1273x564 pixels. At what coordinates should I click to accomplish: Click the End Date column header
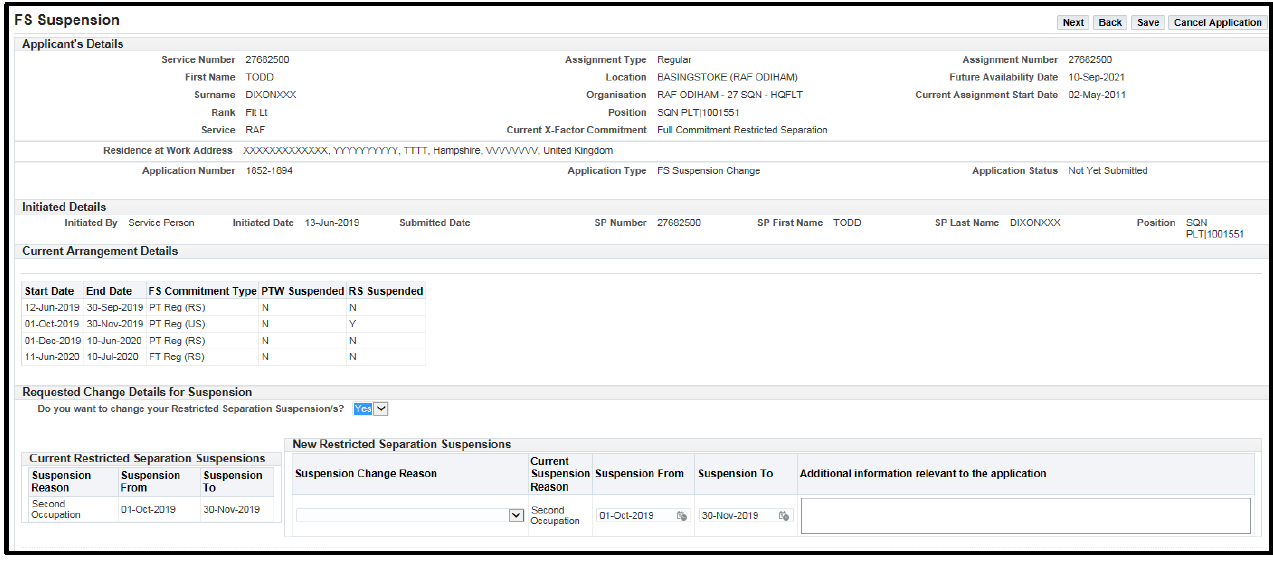[x=109, y=291]
